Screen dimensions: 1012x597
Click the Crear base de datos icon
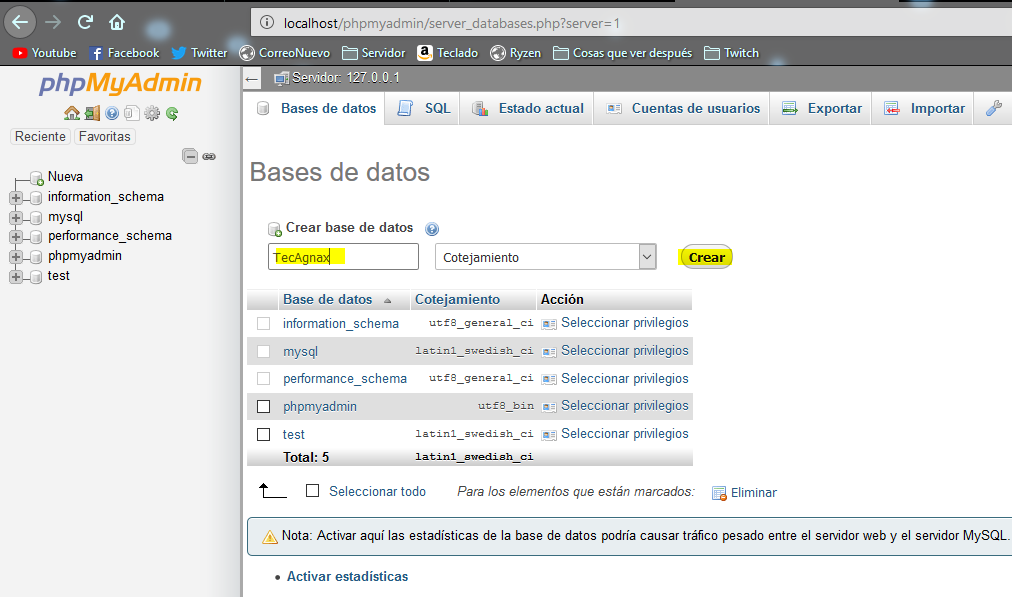pos(273,228)
